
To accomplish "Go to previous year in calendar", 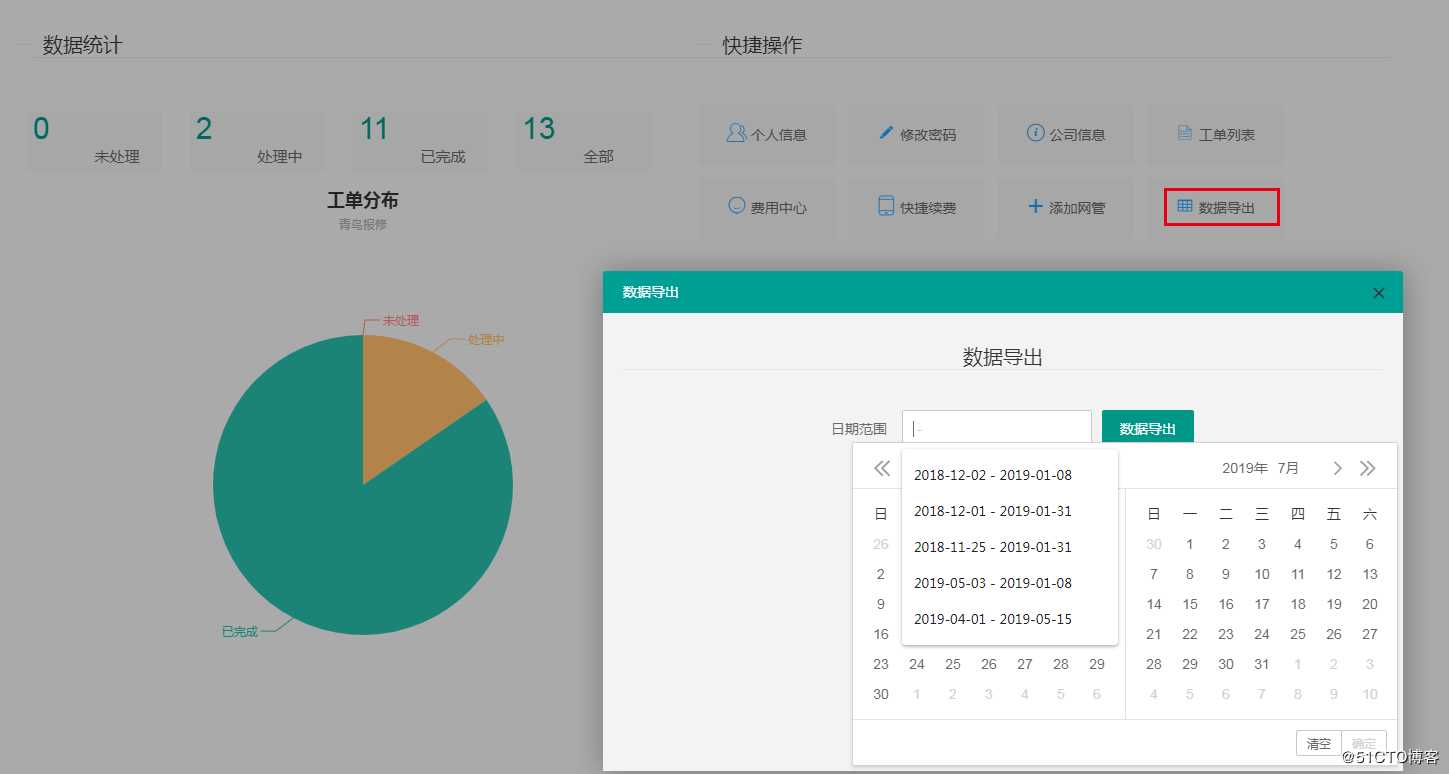I will coord(881,468).
